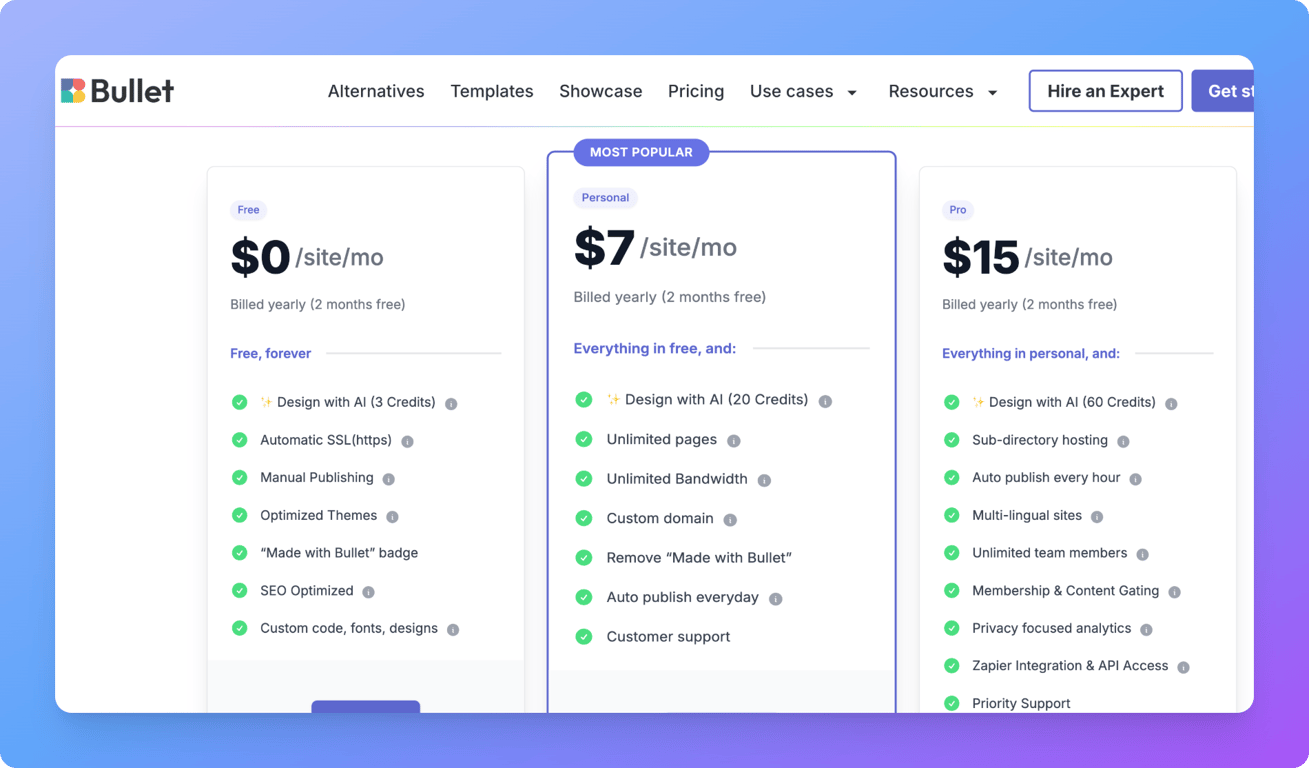Click the Custom domain info icon

[x=730, y=520]
